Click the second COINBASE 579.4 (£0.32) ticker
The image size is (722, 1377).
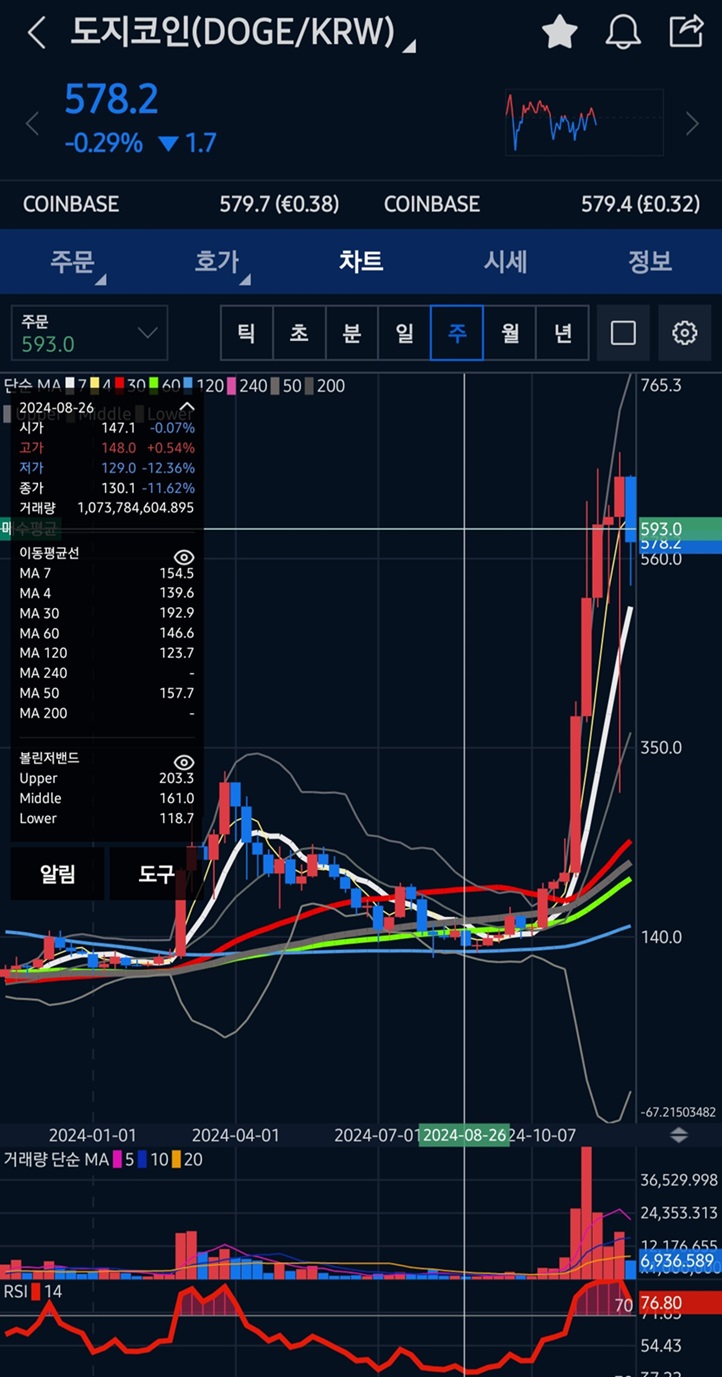point(542,204)
